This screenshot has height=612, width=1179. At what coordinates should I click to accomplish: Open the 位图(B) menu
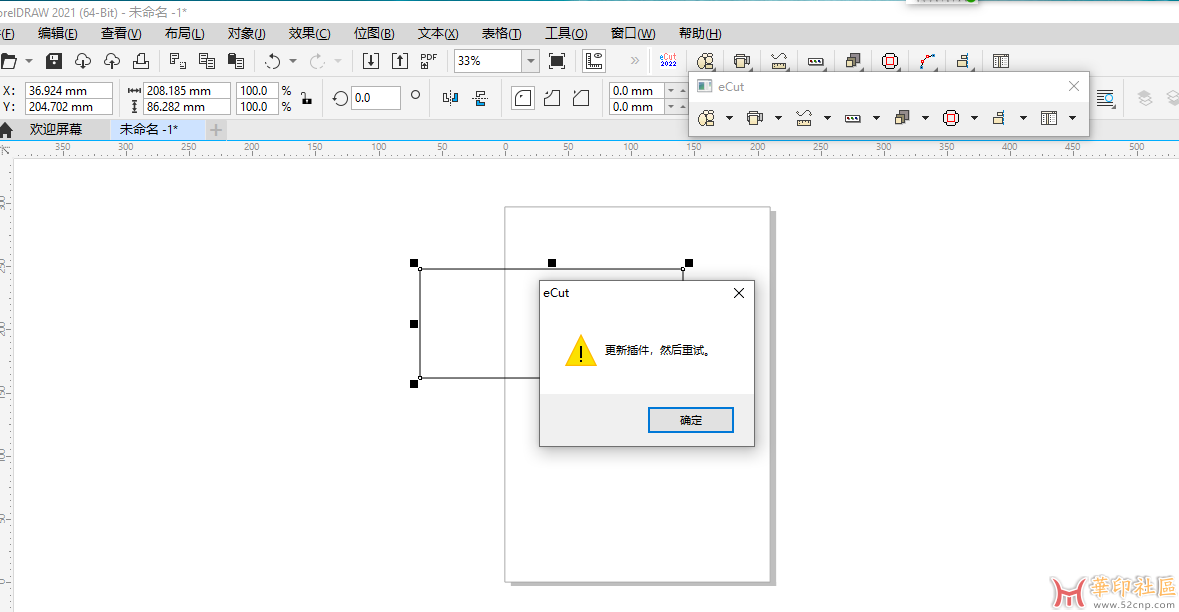pos(374,33)
